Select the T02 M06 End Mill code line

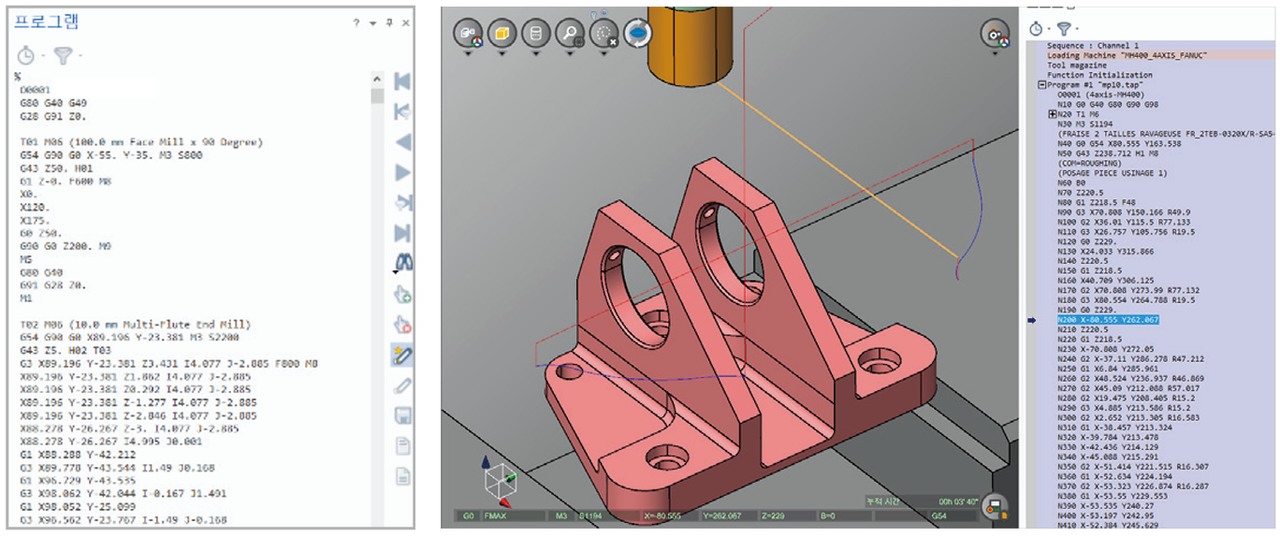click(135, 325)
